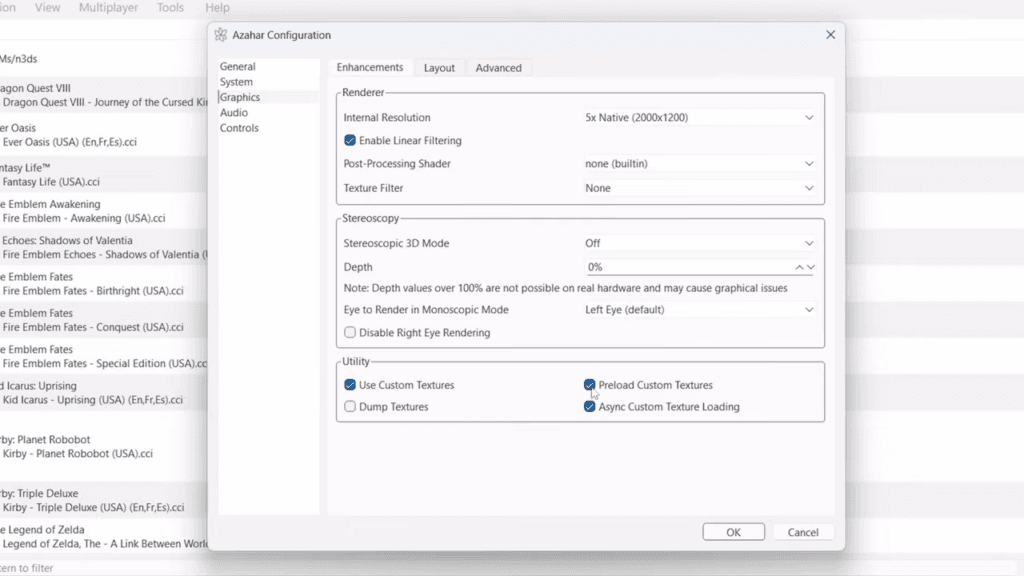The height and width of the screenshot is (576, 1024).
Task: Select Fire Emblem Fates - Special Edition entry
Action: click(x=103, y=357)
